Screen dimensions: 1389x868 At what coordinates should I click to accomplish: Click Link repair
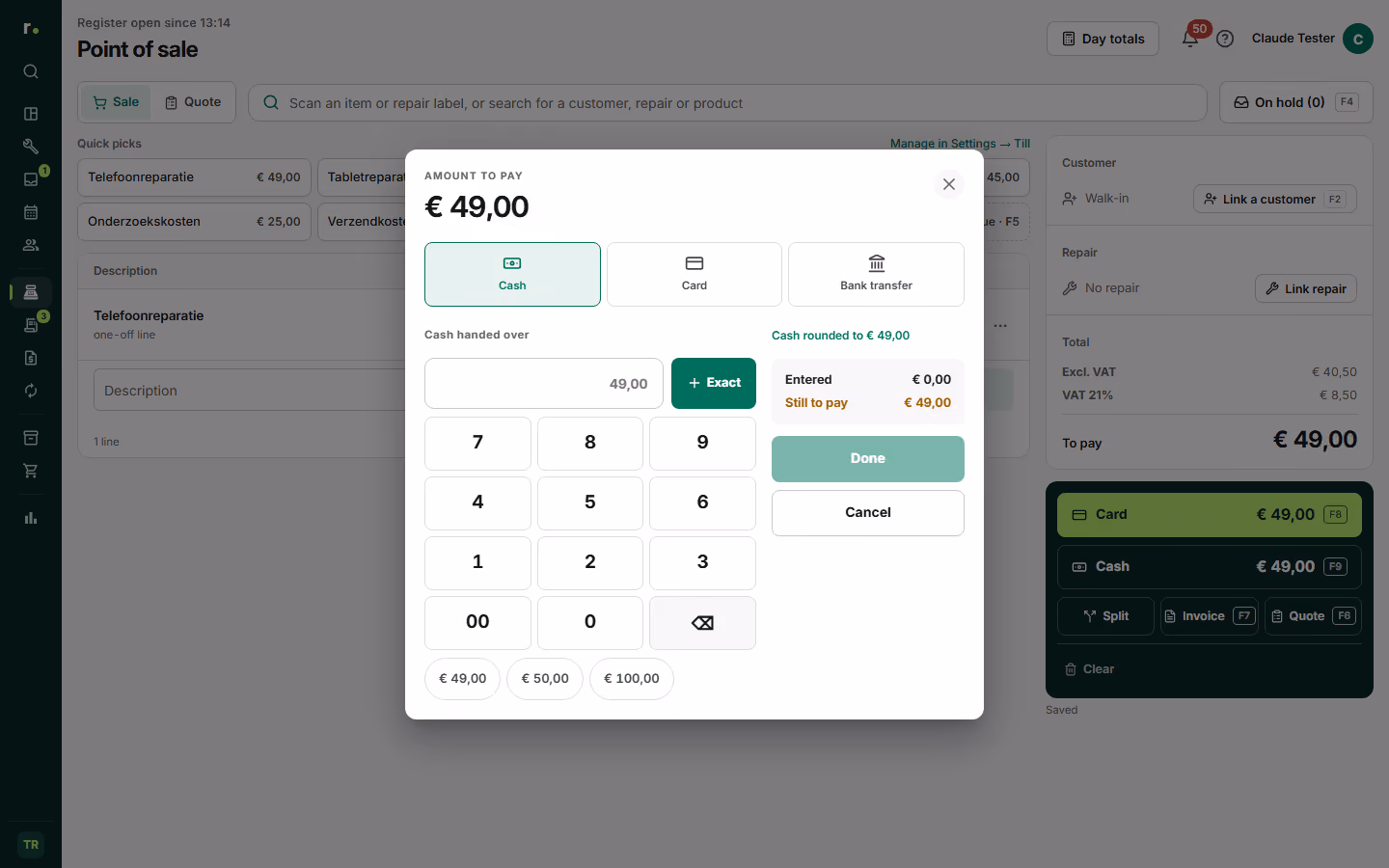(1306, 288)
